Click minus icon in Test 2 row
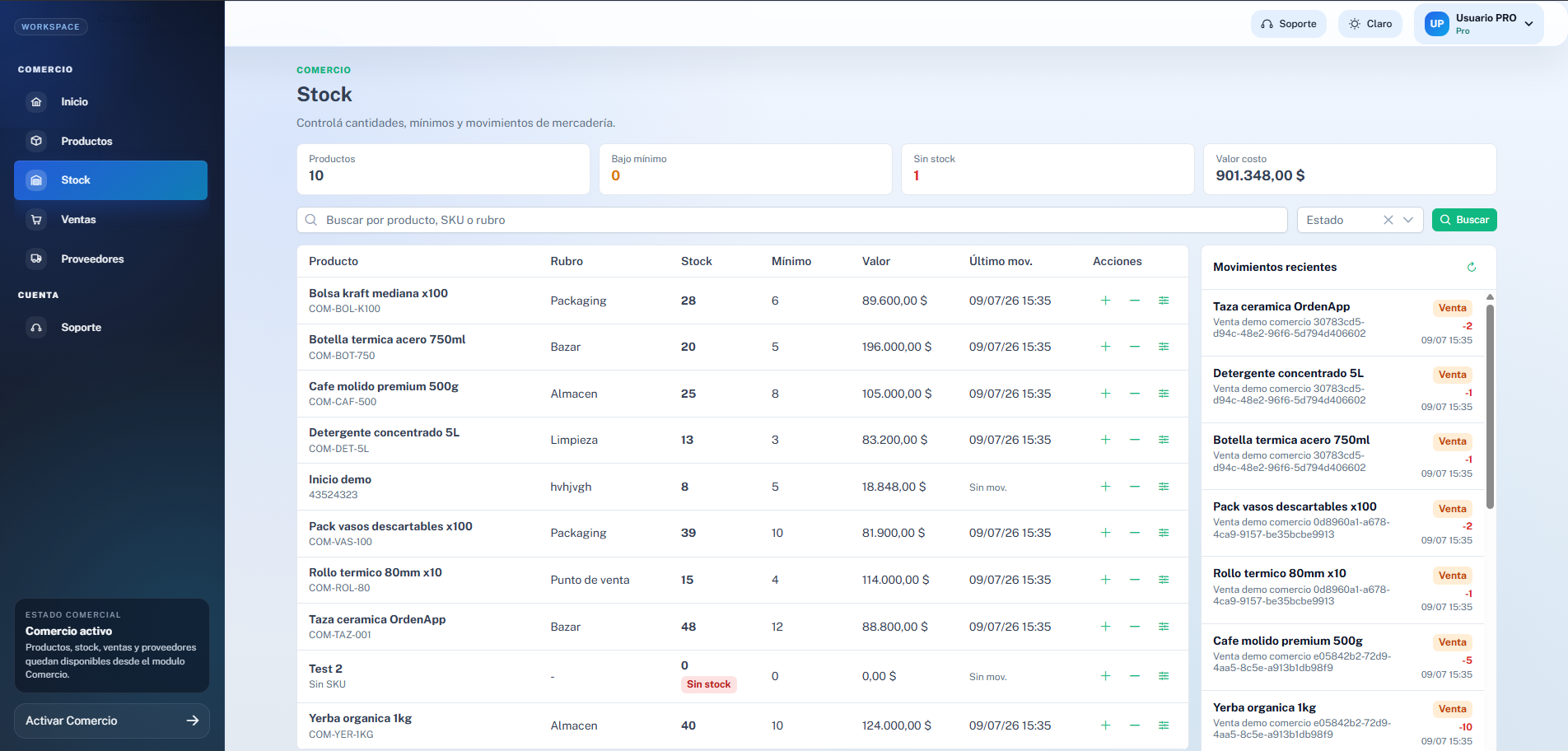The width and height of the screenshot is (1568, 751). coord(1134,676)
